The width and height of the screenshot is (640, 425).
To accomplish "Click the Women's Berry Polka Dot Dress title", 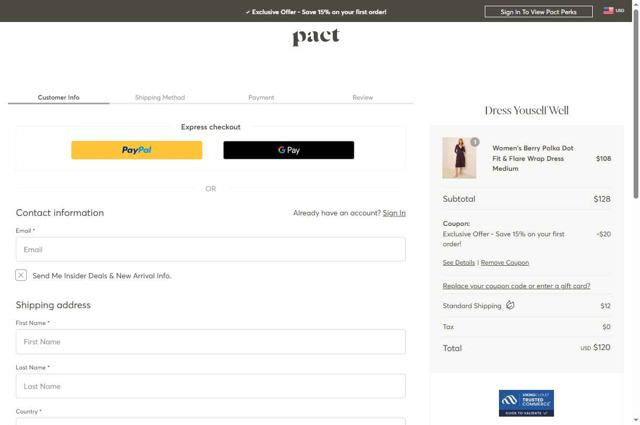I will [533, 158].
